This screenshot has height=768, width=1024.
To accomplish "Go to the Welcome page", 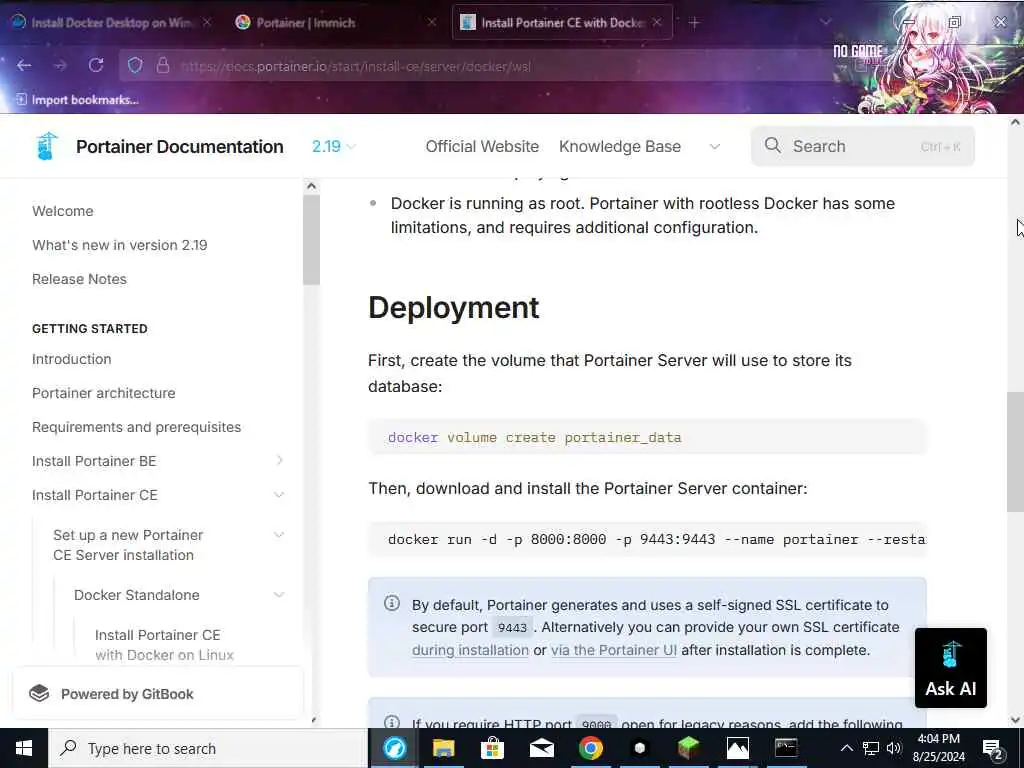I will (x=63, y=211).
